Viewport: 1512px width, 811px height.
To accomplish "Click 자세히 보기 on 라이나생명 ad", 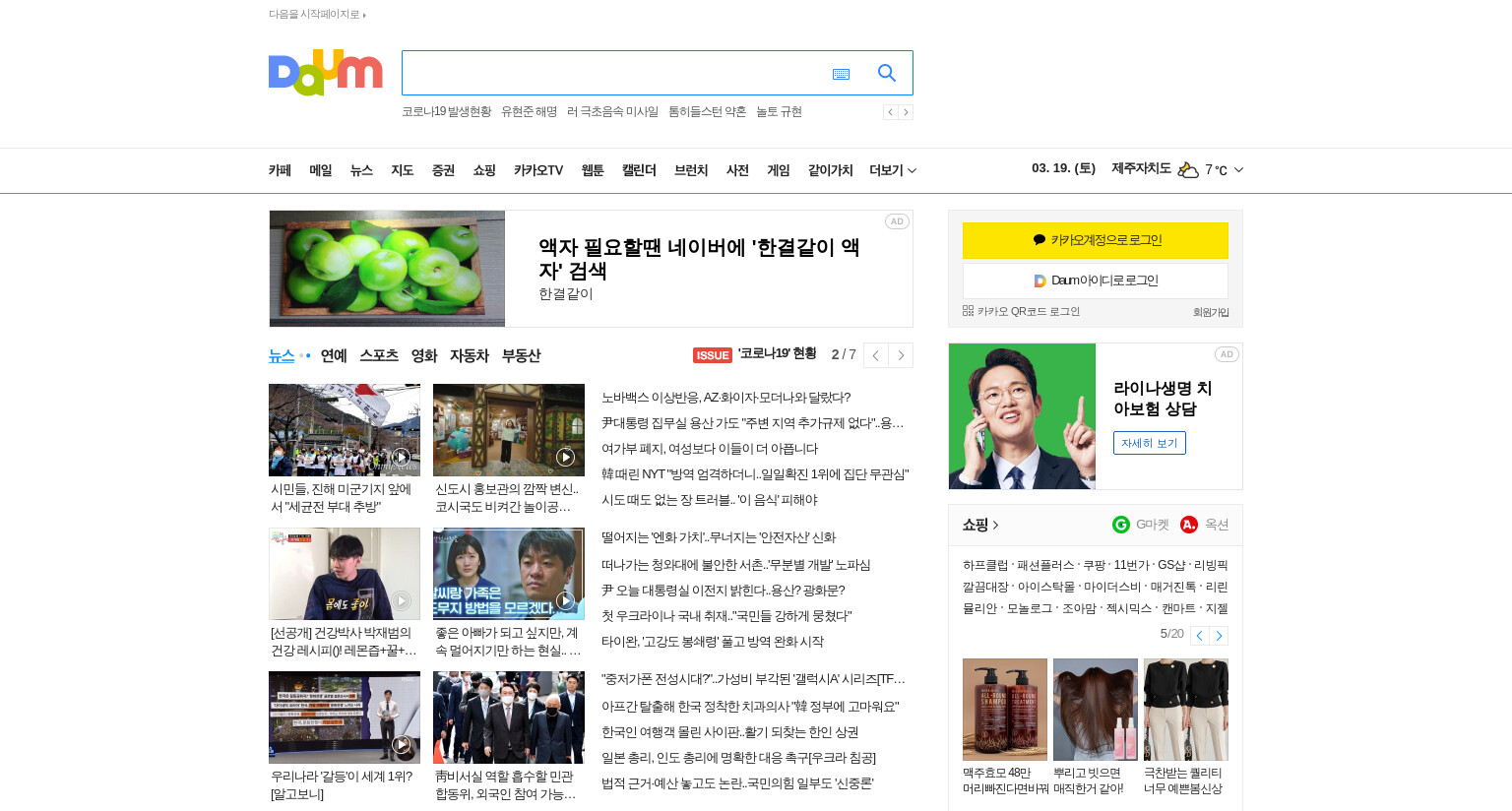I will click(x=1150, y=443).
